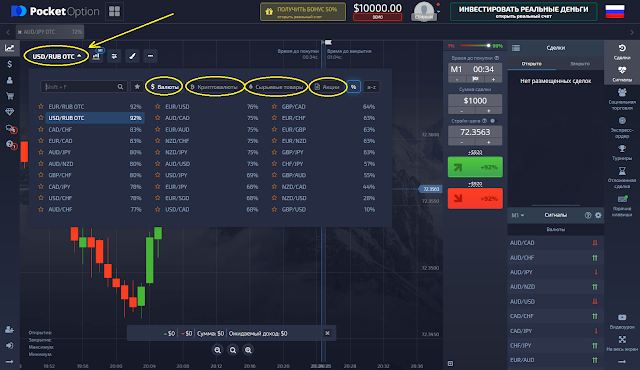Open Видеоурок in right sidebar
640x370 pixels.
622,321
